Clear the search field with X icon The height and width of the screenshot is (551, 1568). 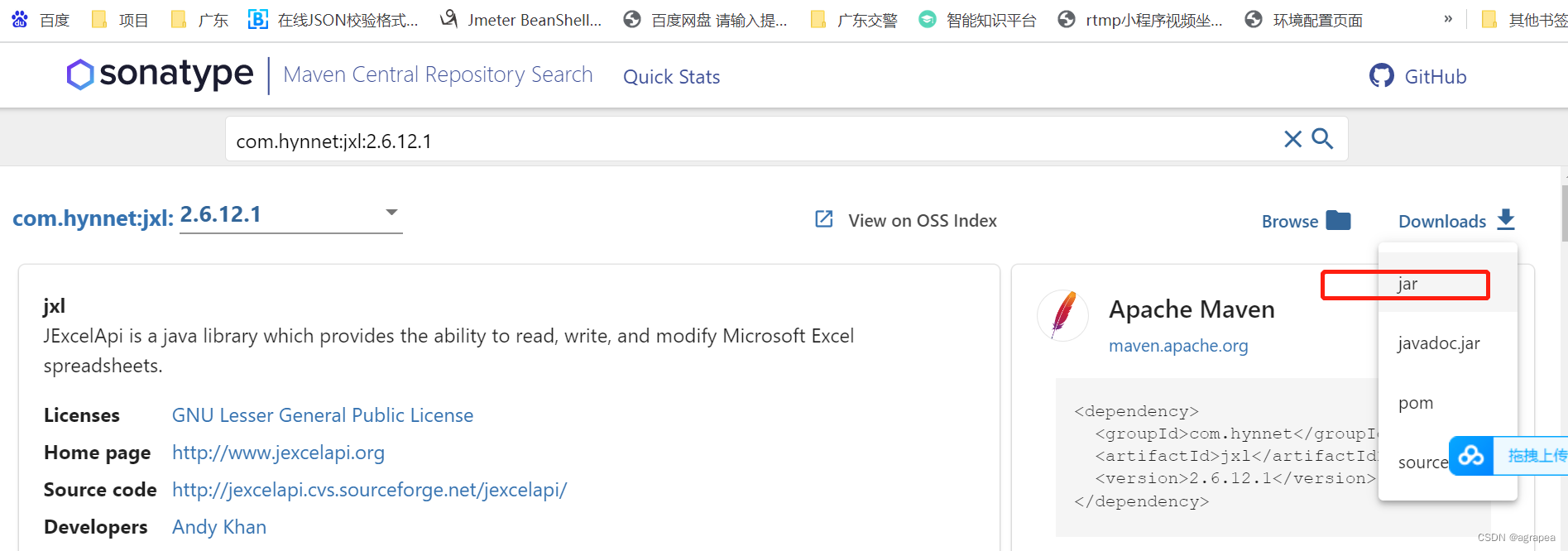pos(1292,139)
